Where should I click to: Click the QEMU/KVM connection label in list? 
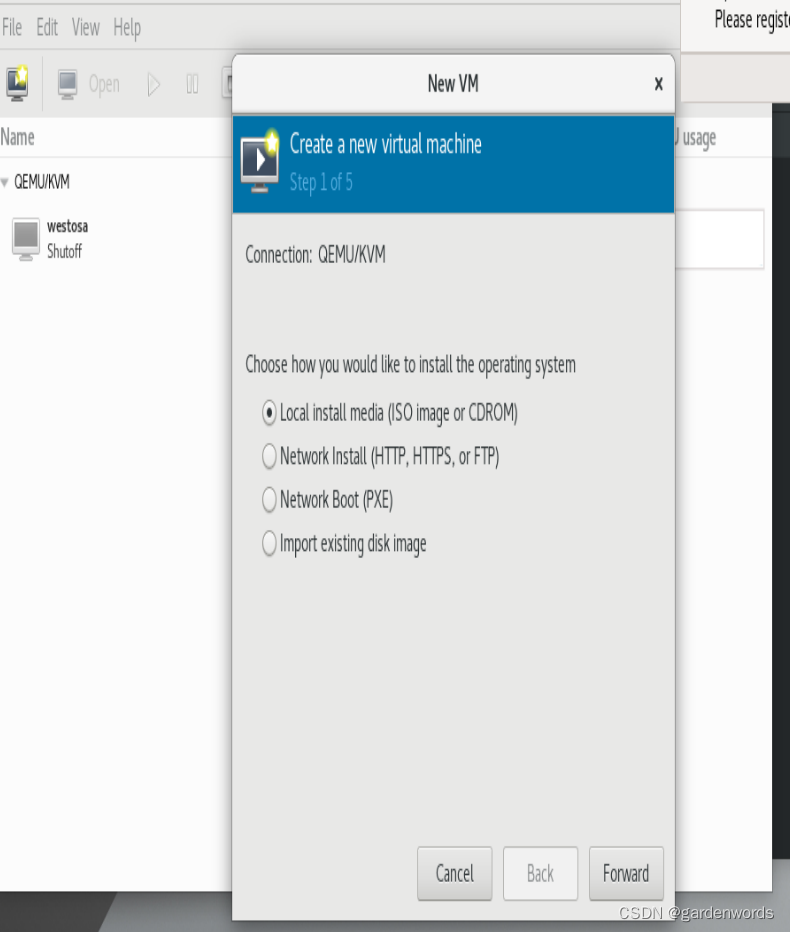coord(42,182)
